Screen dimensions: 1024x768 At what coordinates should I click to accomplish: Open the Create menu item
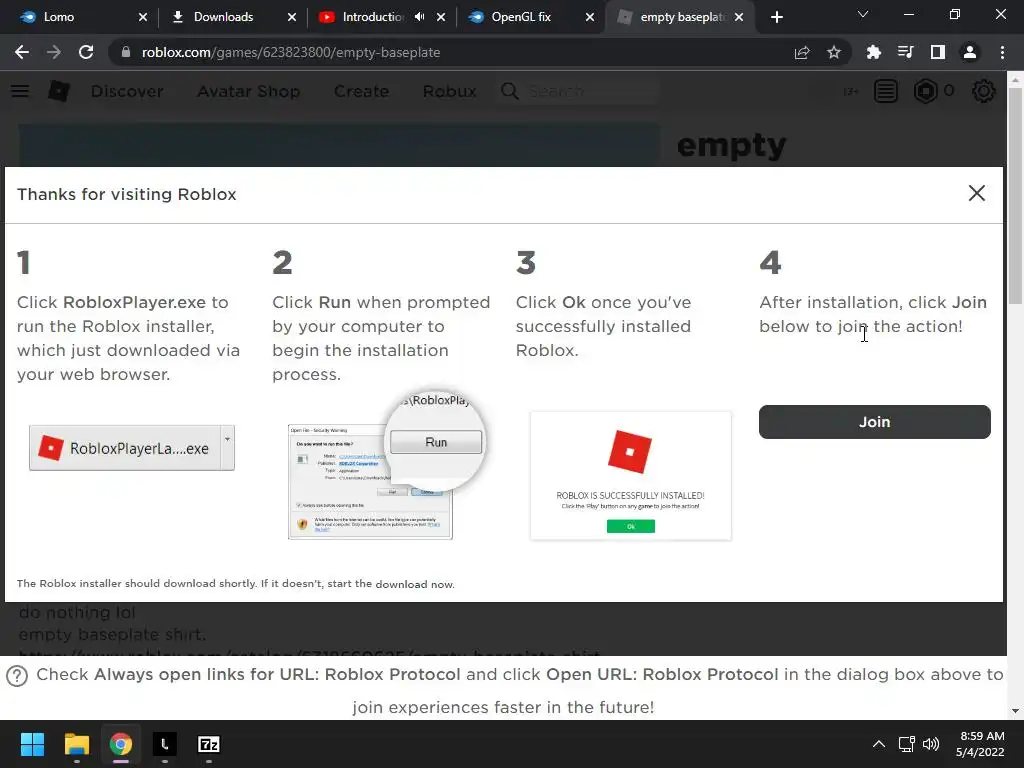361,91
